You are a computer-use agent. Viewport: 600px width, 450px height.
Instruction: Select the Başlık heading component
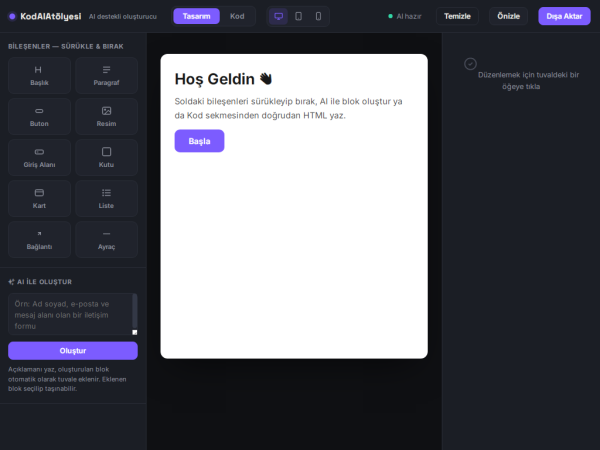click(39, 75)
